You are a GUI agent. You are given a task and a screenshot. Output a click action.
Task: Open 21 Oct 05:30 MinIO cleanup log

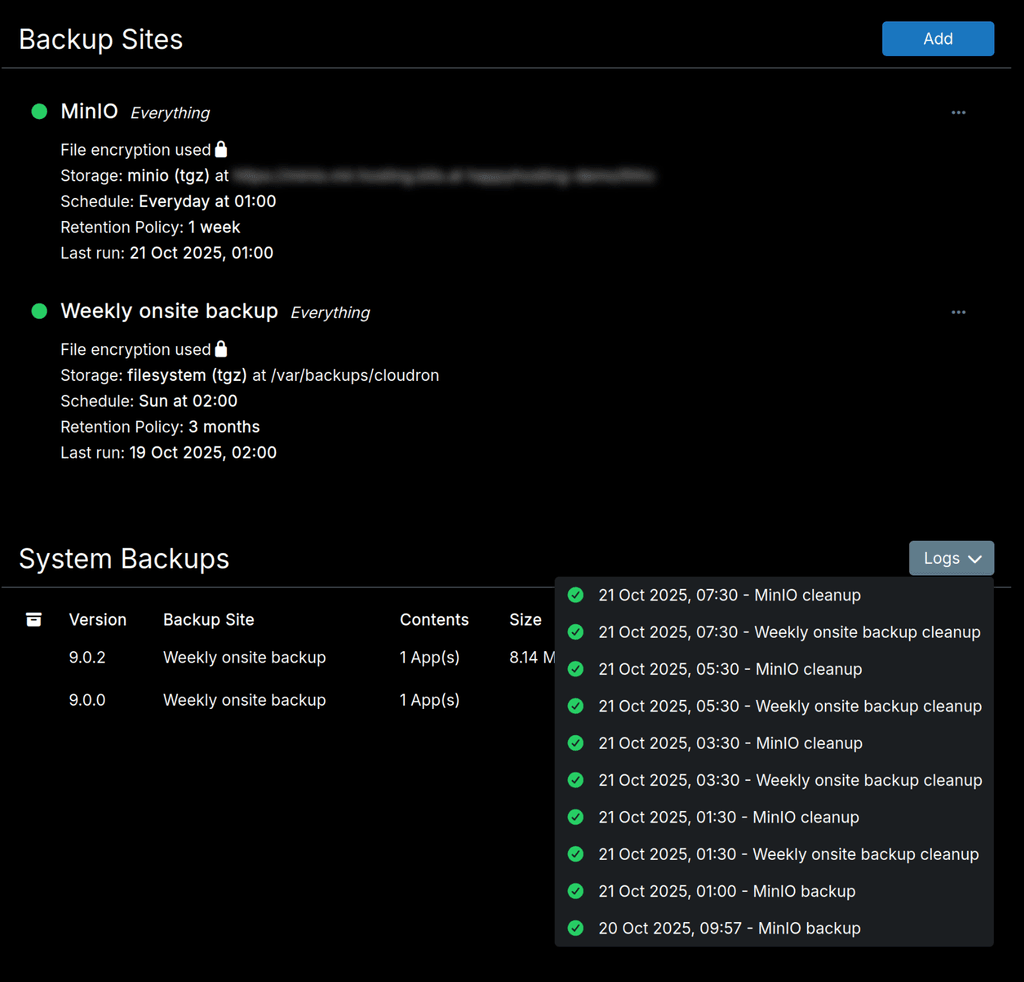[x=730, y=669]
